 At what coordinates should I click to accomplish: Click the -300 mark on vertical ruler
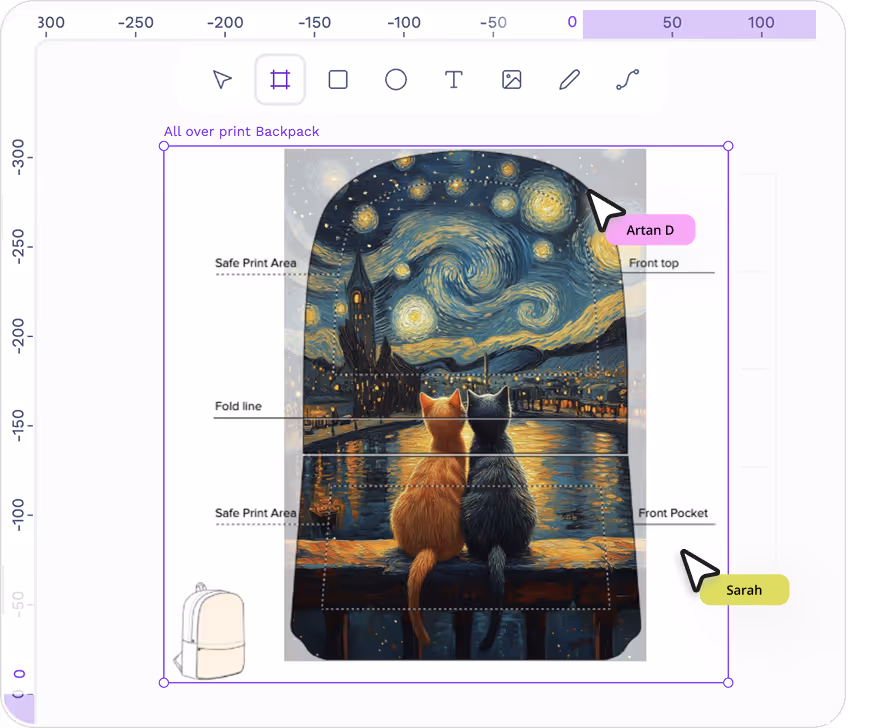[x=18, y=157]
